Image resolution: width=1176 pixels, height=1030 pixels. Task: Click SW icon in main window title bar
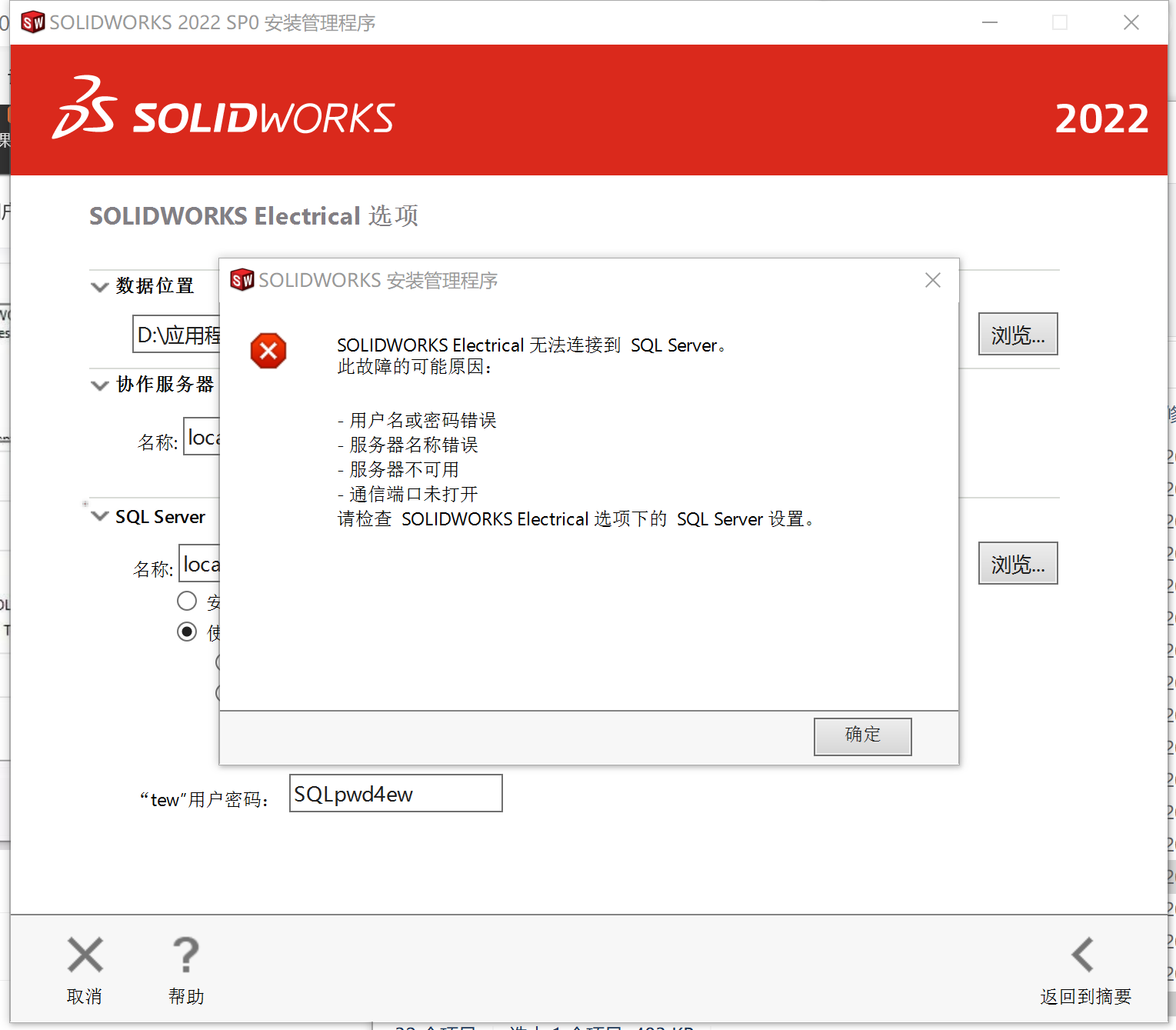click(33, 23)
